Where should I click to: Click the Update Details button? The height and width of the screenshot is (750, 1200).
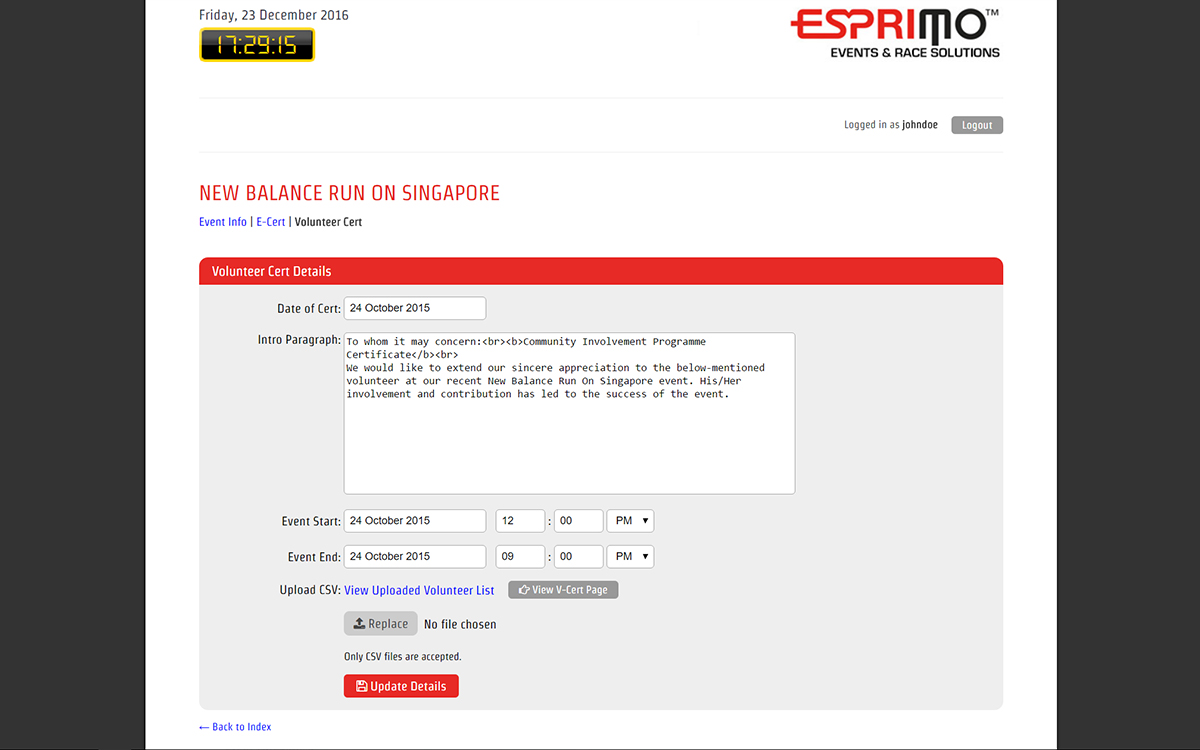pos(401,686)
